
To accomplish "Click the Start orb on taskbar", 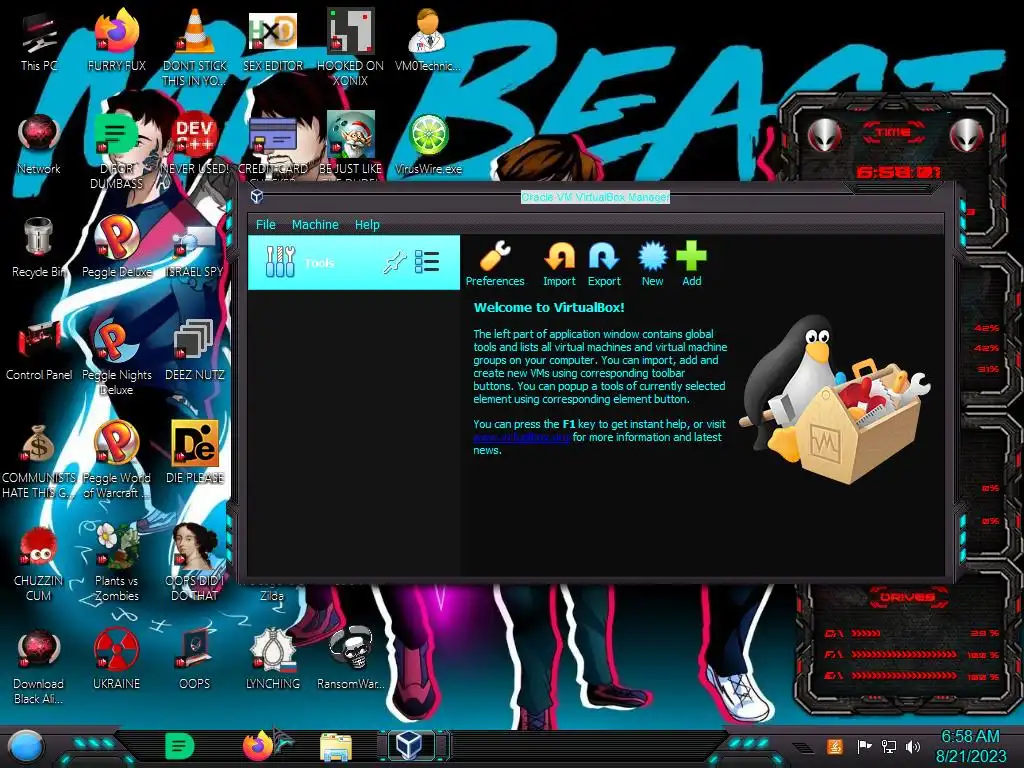I will pyautogui.click(x=25, y=746).
